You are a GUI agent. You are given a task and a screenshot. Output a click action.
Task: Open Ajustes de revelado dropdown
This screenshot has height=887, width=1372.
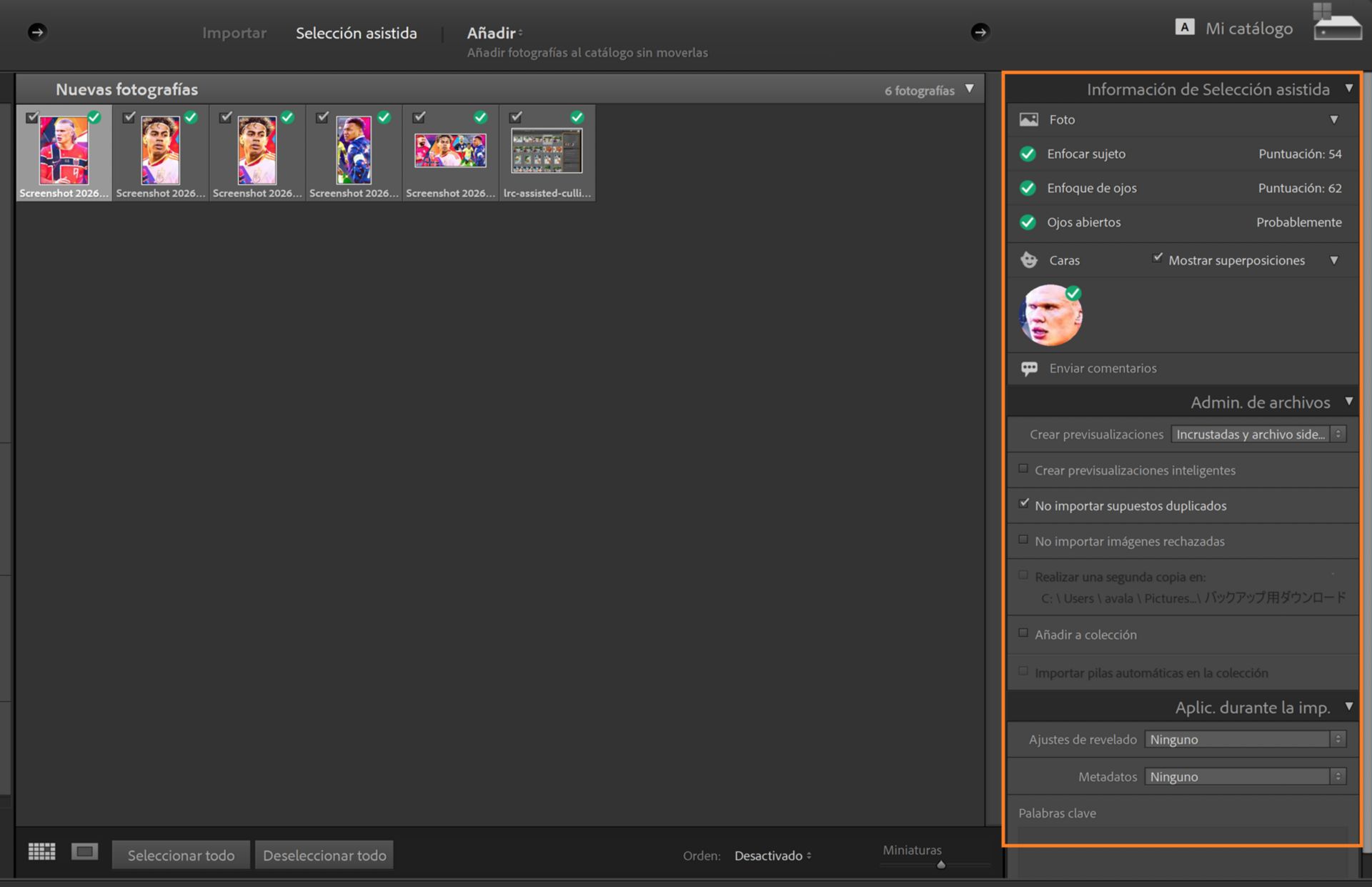[1246, 739]
